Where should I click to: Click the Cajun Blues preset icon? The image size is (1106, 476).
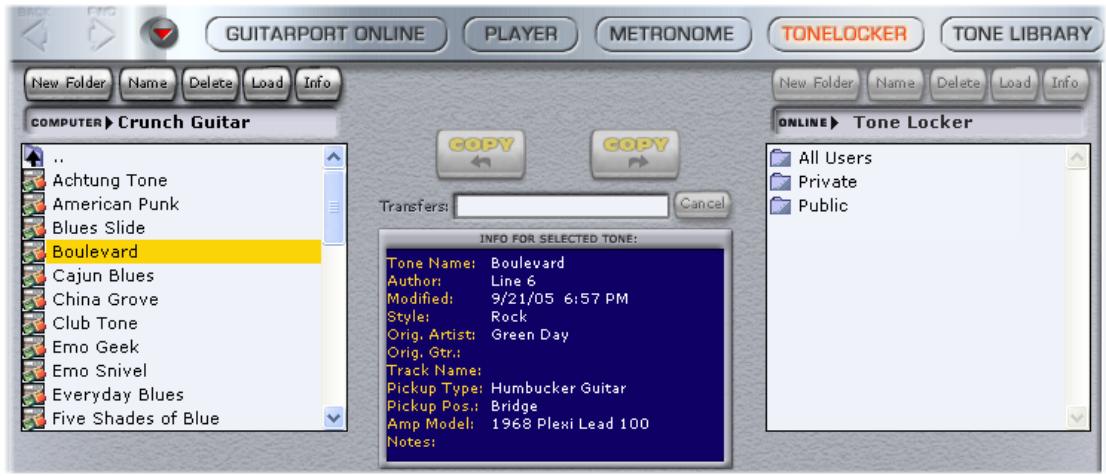[x=33, y=276]
